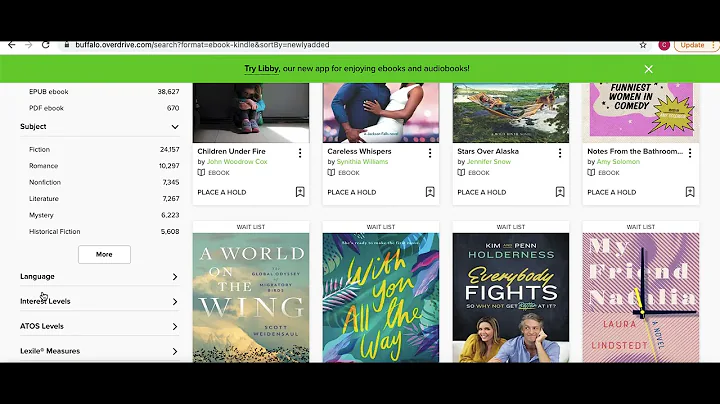This screenshot has width=720, height=404.
Task: Click the address bar URL
Action: [202, 45]
